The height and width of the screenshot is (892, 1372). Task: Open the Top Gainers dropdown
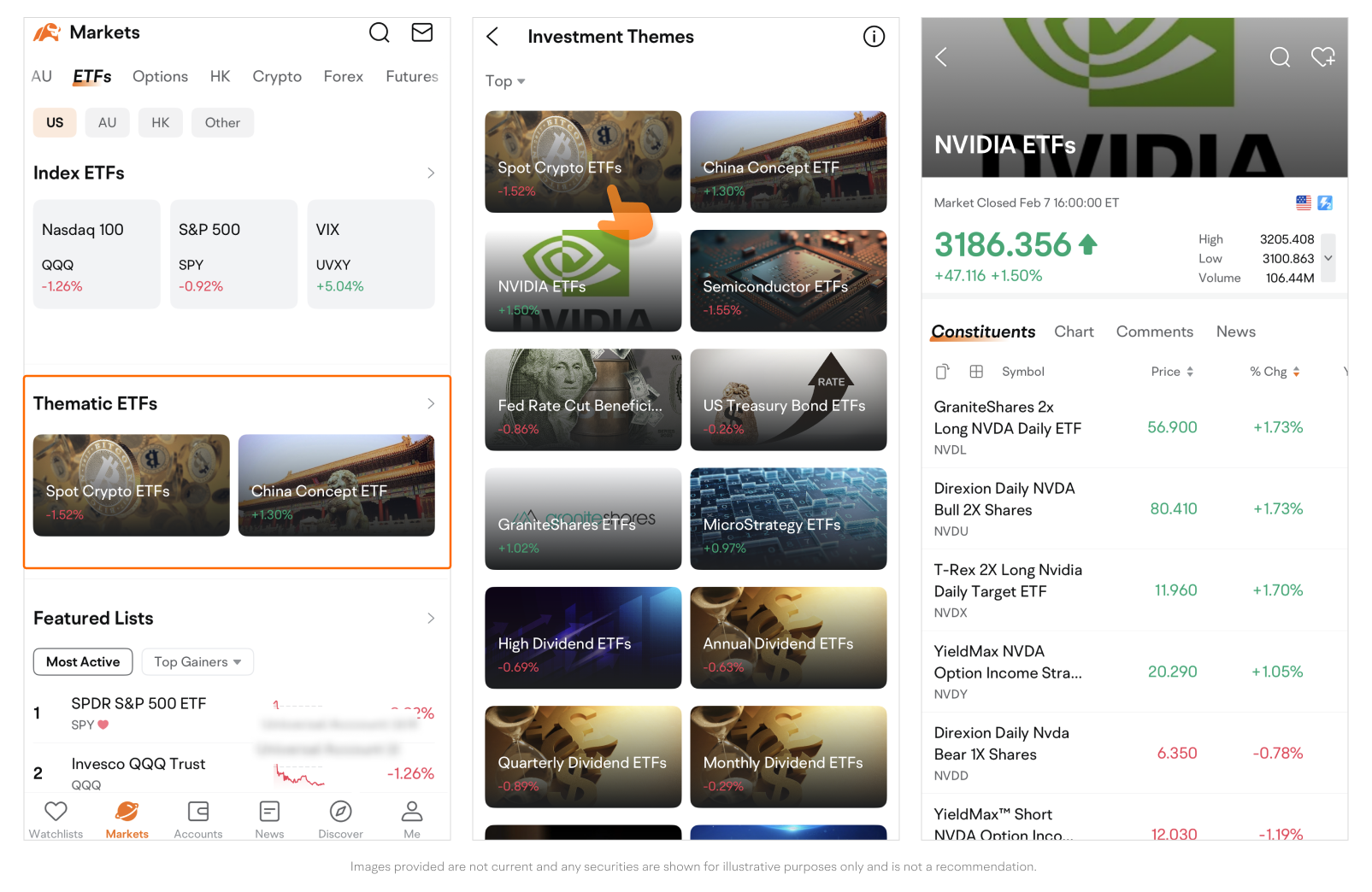(x=197, y=662)
